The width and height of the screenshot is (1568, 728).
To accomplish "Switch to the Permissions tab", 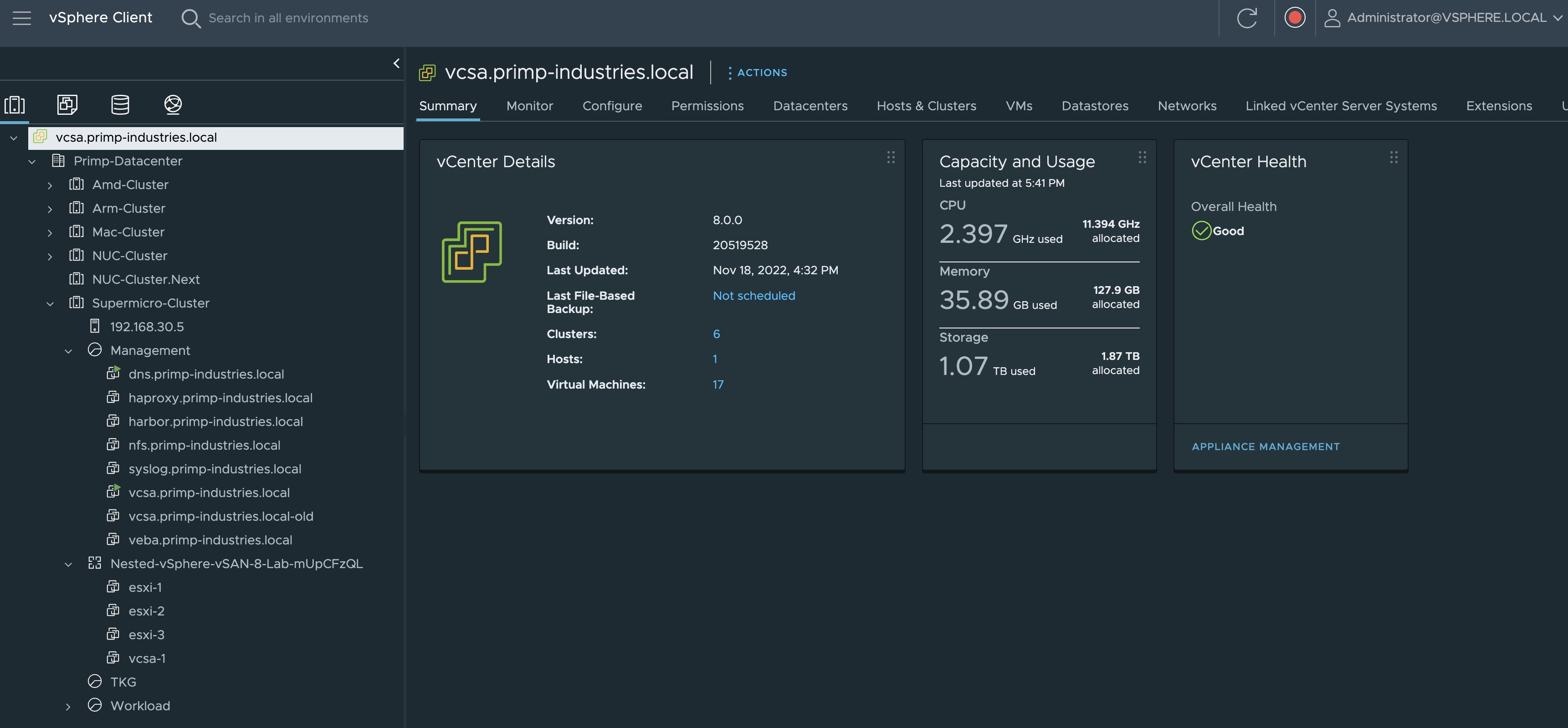I will tap(707, 105).
